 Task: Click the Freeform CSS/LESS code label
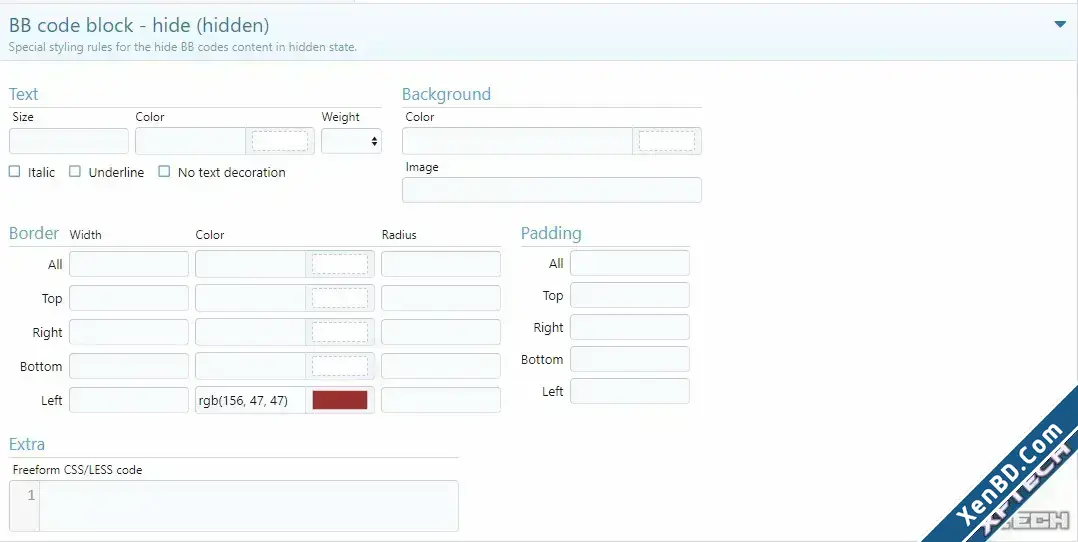click(x=78, y=470)
